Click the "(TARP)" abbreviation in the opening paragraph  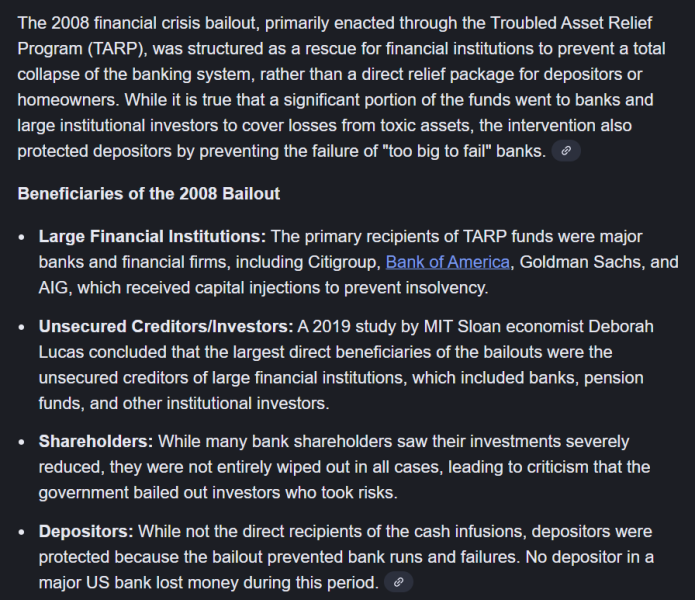coord(113,48)
